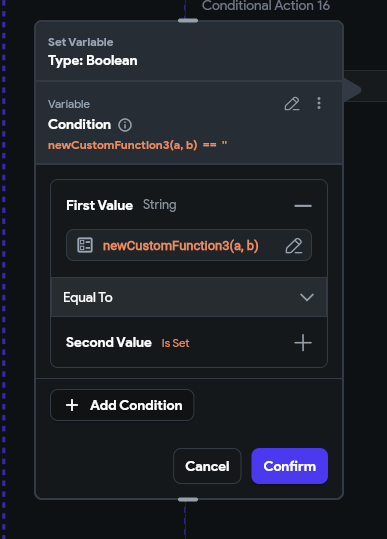Open the Equal To operator dropdown

pyautogui.click(x=189, y=297)
